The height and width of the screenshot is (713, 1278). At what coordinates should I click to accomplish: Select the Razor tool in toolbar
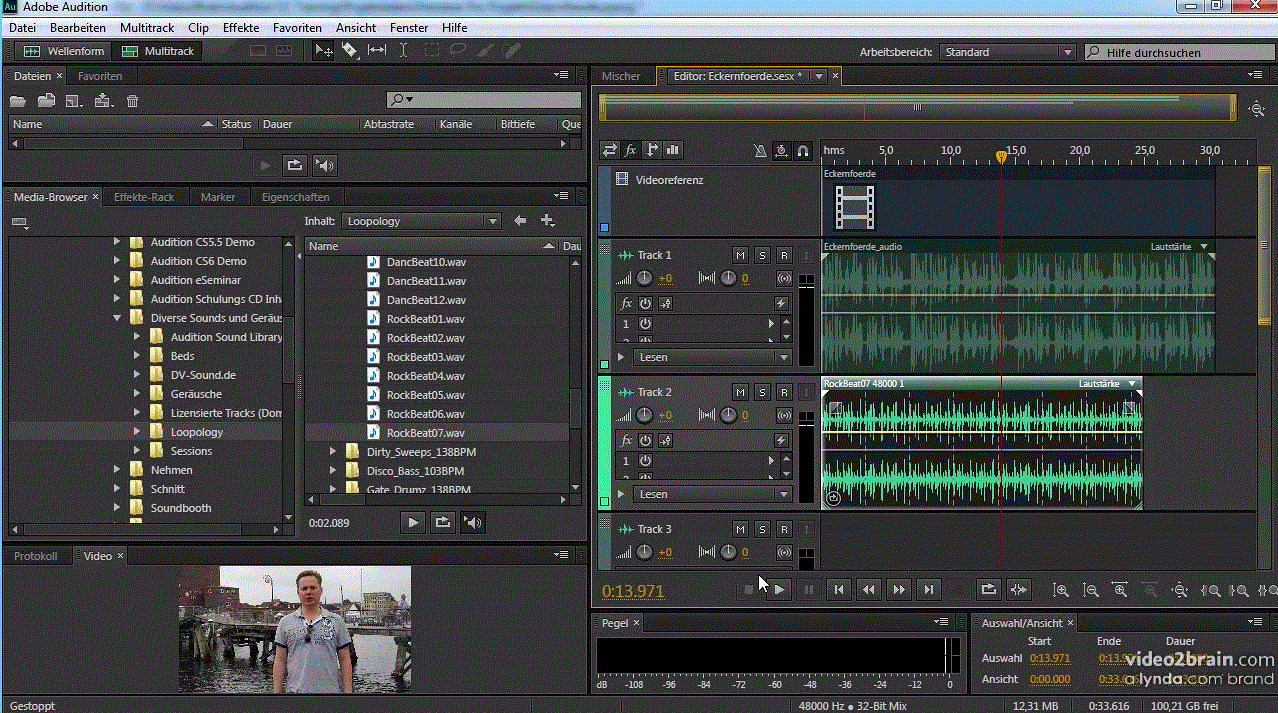pos(350,51)
